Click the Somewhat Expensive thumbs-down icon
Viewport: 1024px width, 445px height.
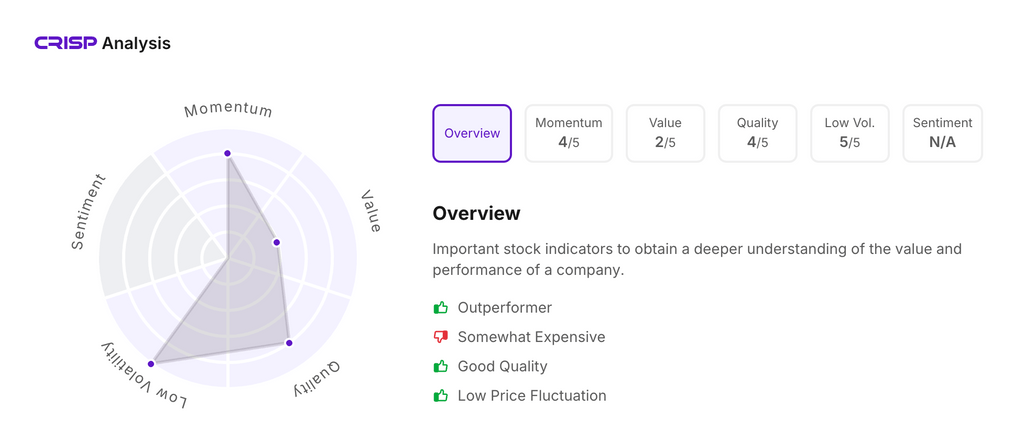441,337
